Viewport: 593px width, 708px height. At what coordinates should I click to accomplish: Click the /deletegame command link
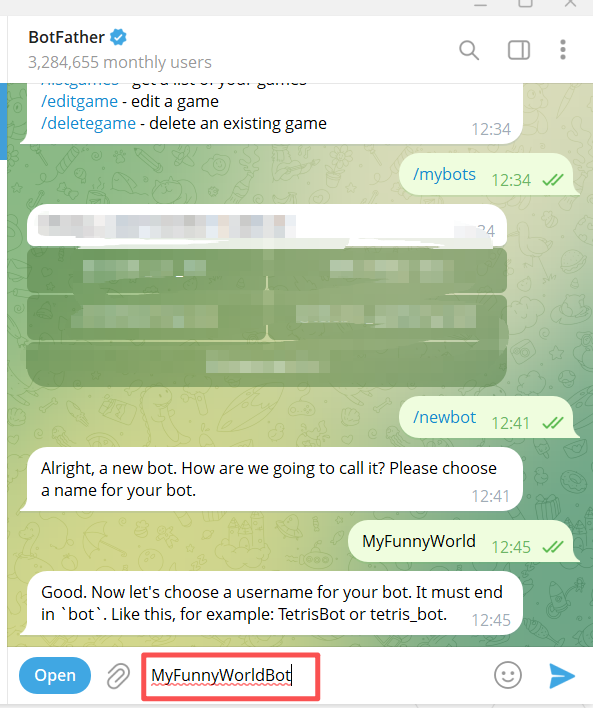coord(89,123)
